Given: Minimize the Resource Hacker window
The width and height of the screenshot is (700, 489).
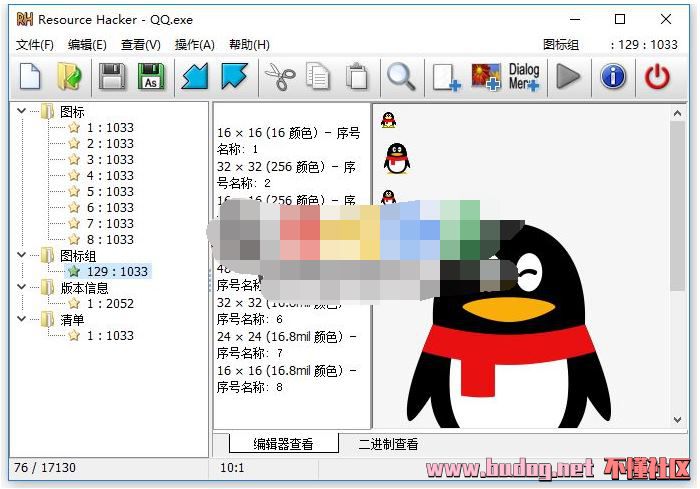Looking at the screenshot, I should (x=575, y=19).
